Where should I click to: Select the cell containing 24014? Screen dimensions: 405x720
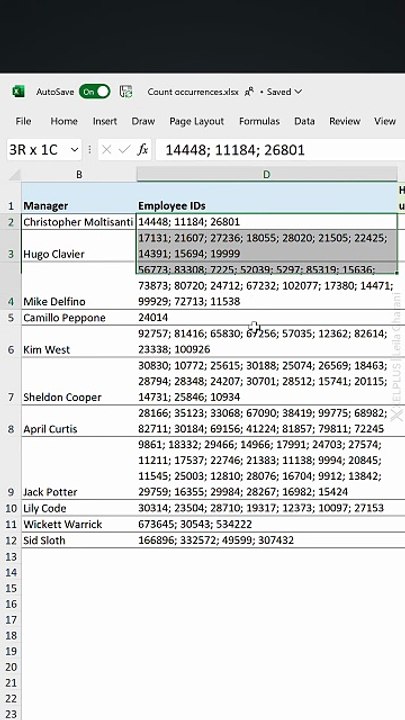pos(267,318)
